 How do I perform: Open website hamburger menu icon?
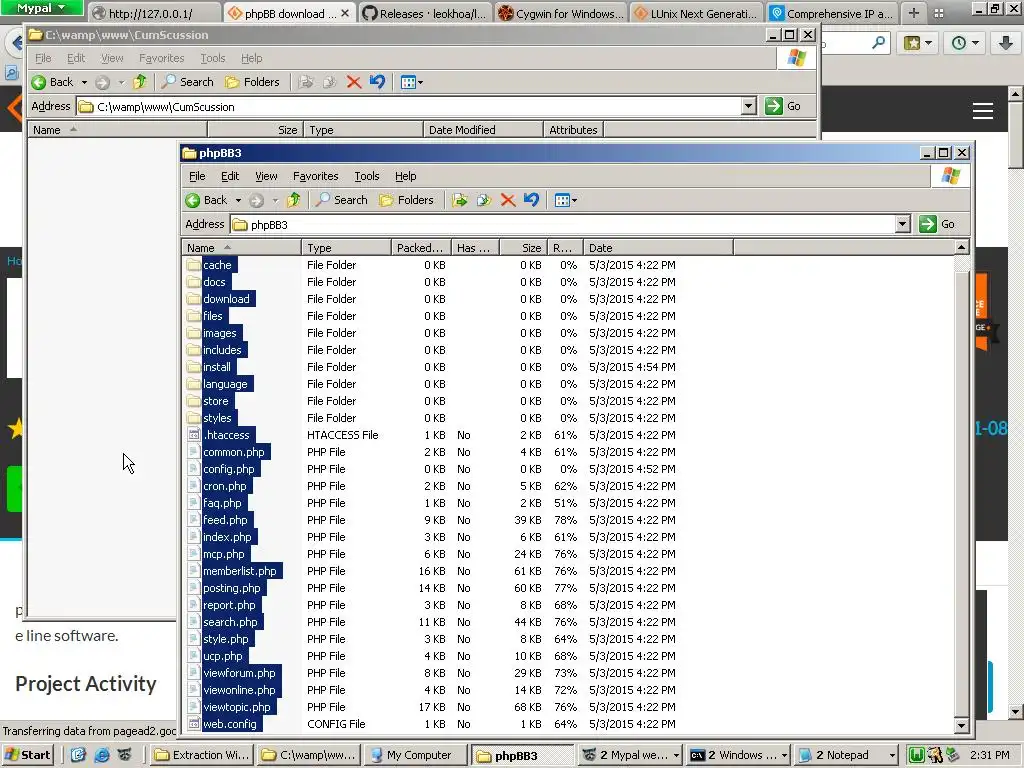pyautogui.click(x=983, y=110)
